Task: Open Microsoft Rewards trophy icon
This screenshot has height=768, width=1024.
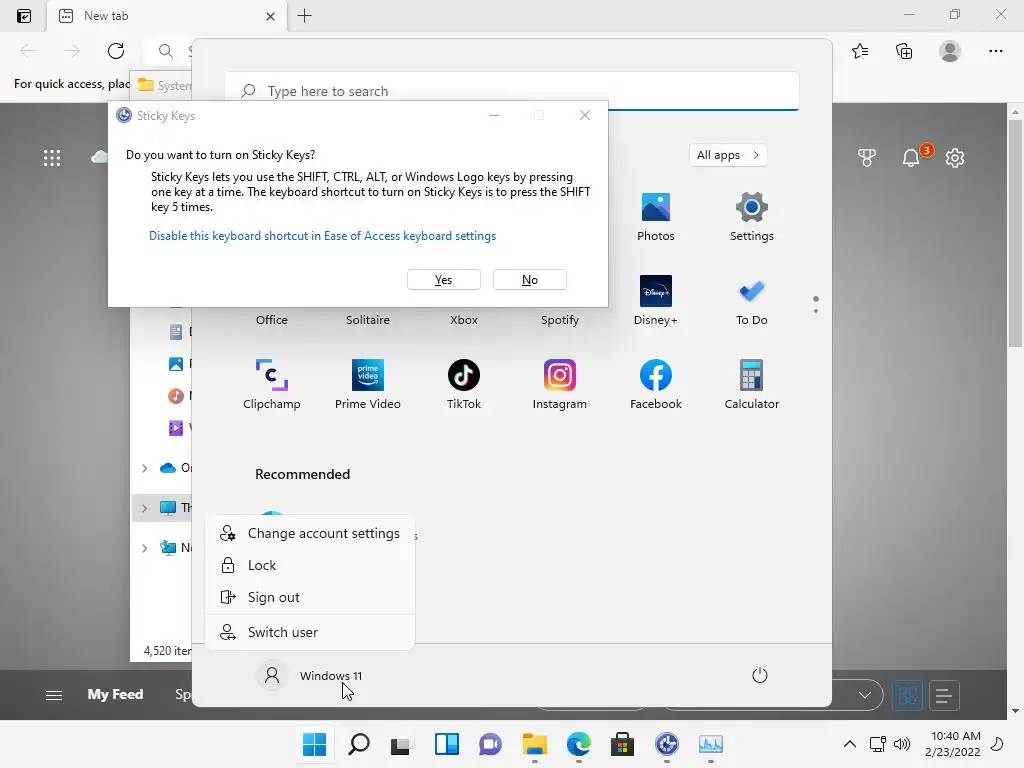Action: coord(867,157)
